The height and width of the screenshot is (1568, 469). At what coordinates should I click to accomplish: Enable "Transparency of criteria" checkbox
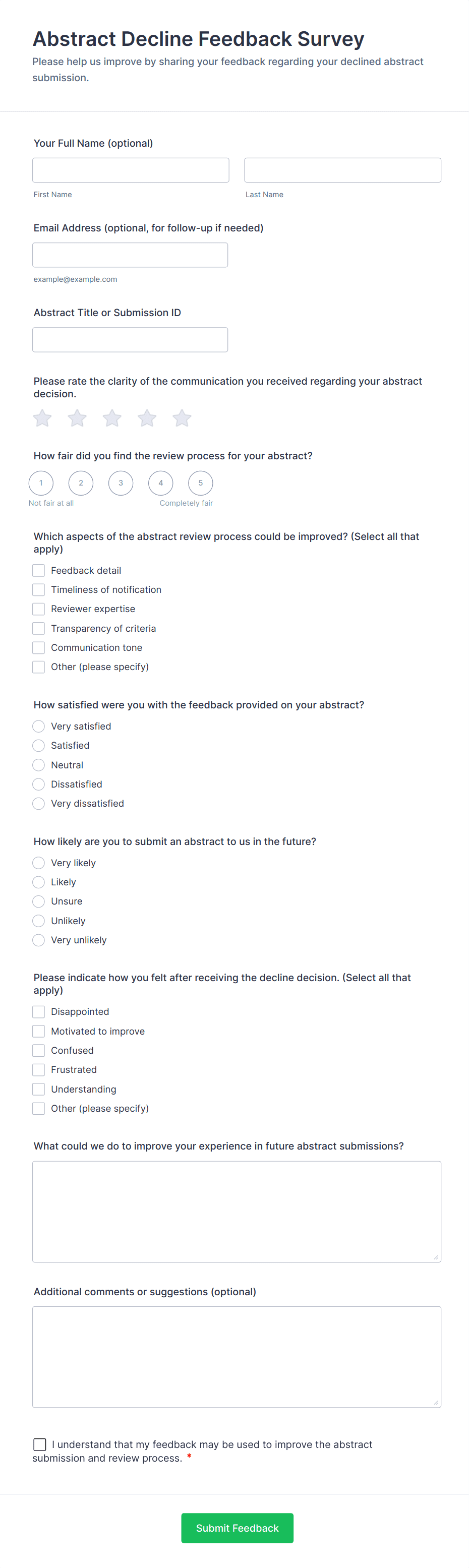click(38, 628)
